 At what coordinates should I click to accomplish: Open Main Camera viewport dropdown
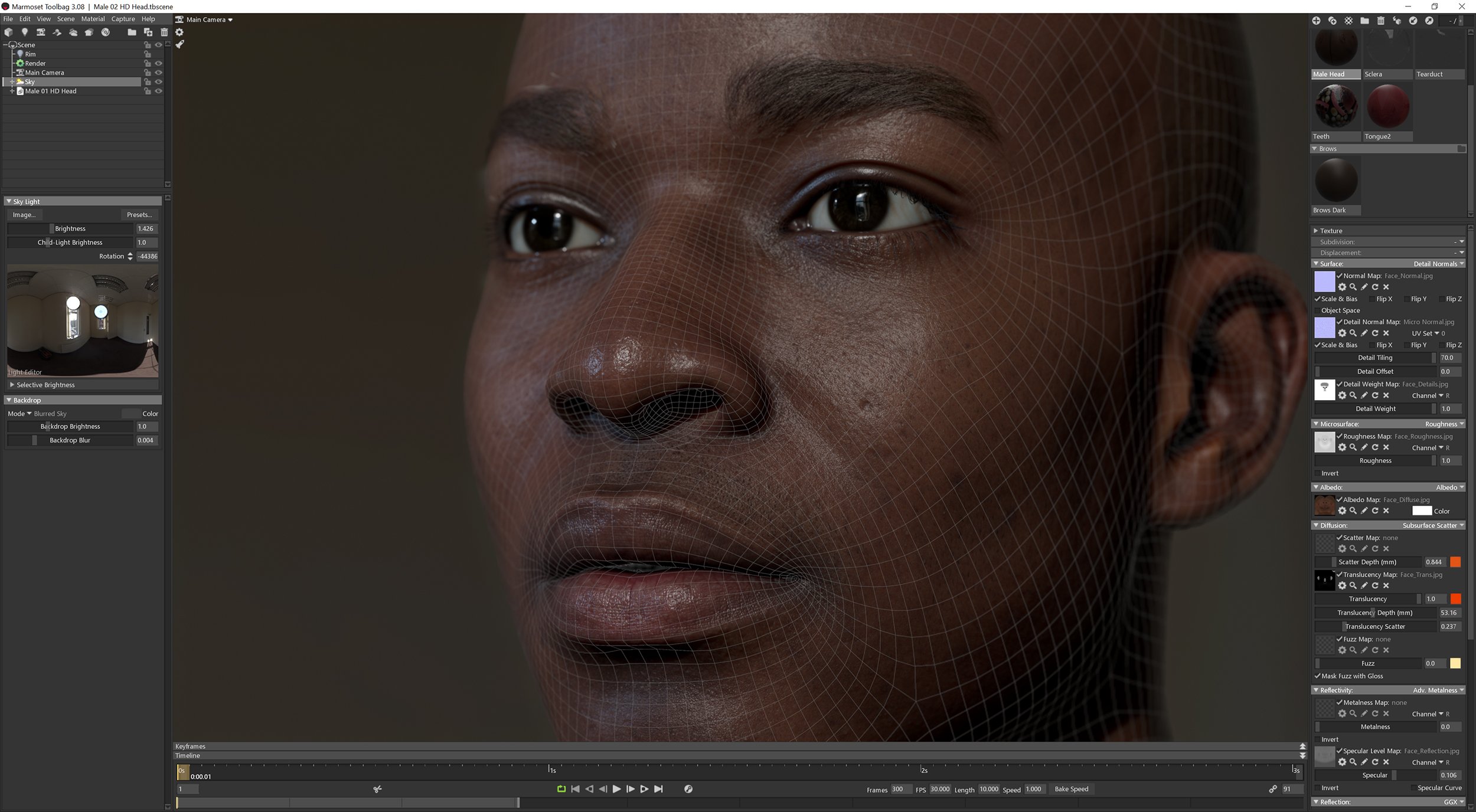[210, 20]
